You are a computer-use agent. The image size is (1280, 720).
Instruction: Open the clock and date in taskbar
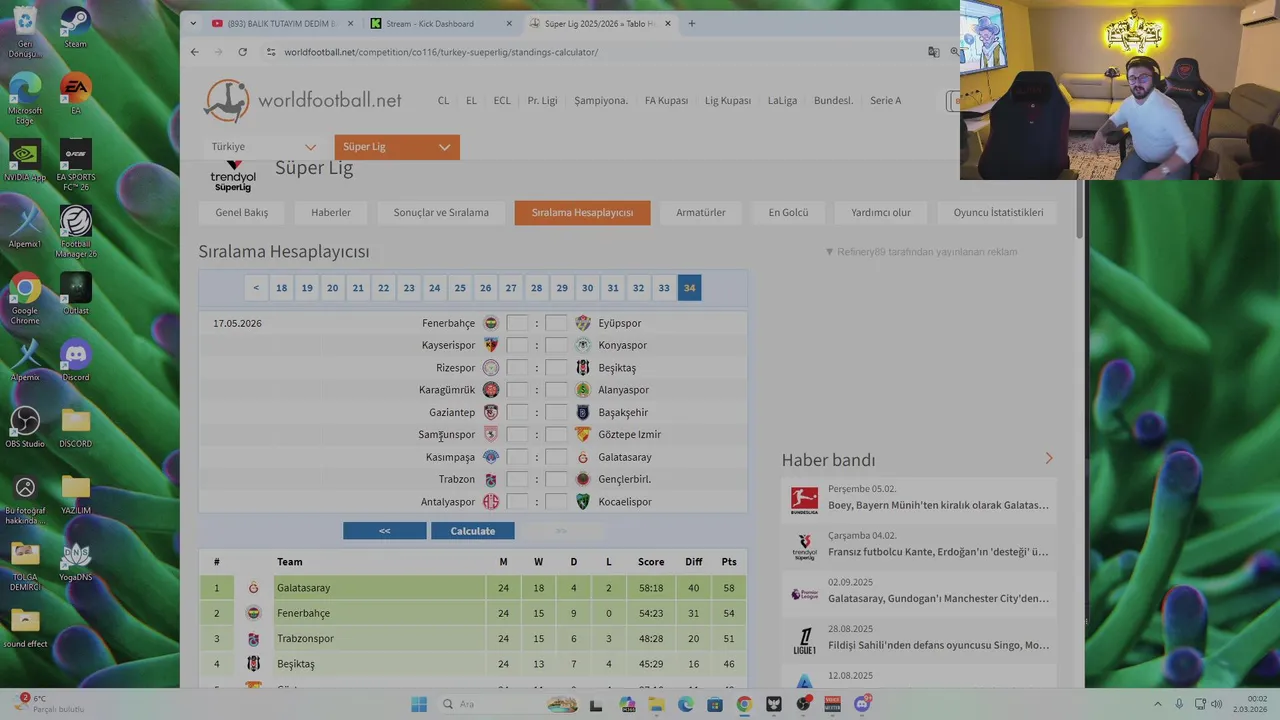click(x=1250, y=704)
